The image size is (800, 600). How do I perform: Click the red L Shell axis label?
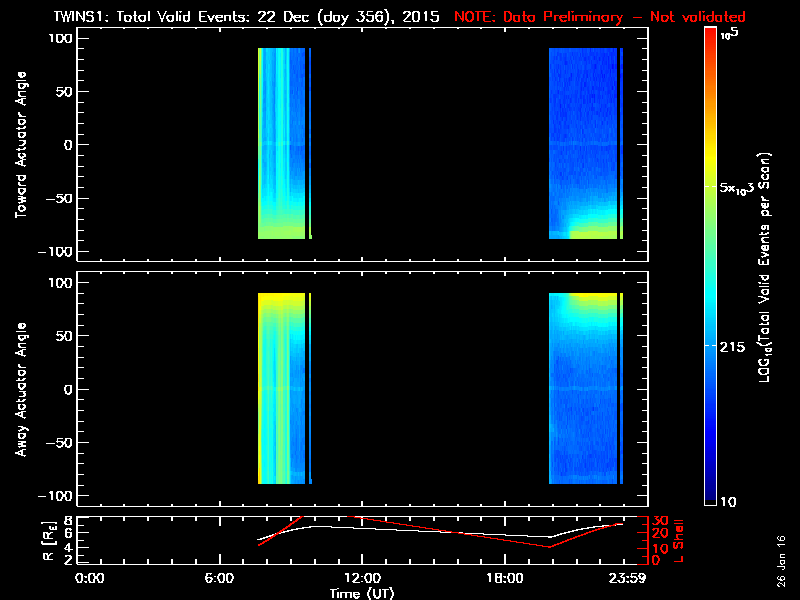[678, 540]
